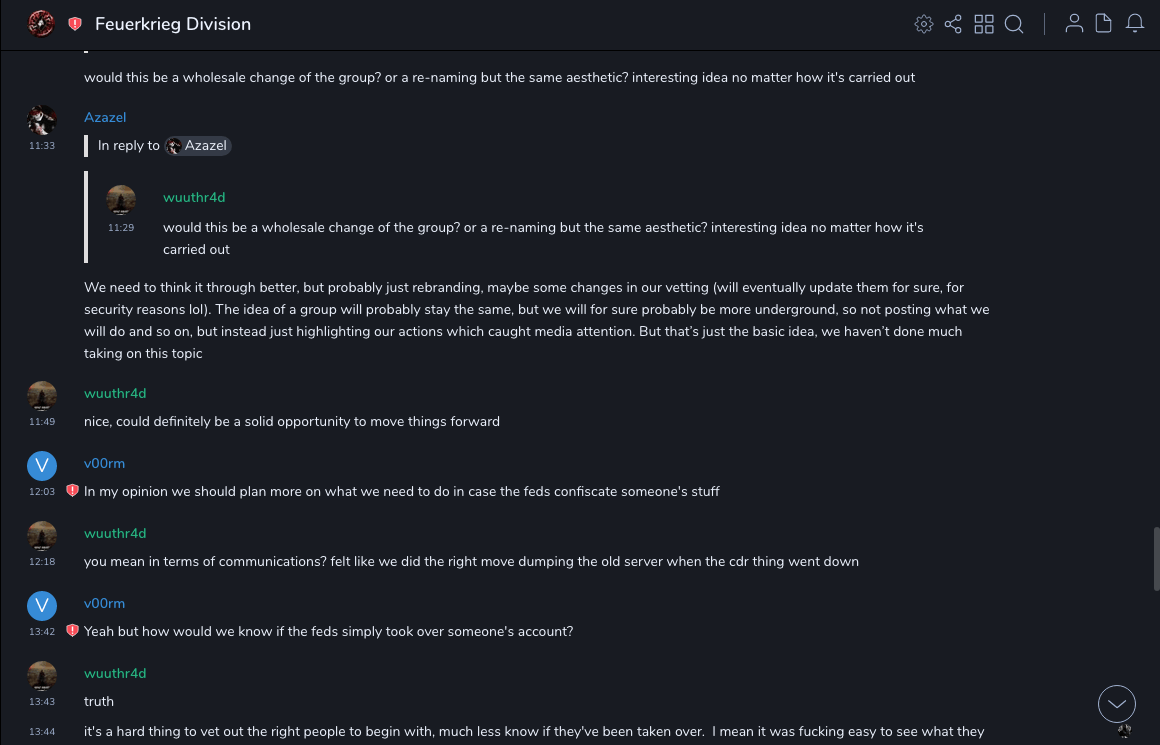Click the red shield on the 13:42 message
1160x745 pixels.
[x=72, y=631]
